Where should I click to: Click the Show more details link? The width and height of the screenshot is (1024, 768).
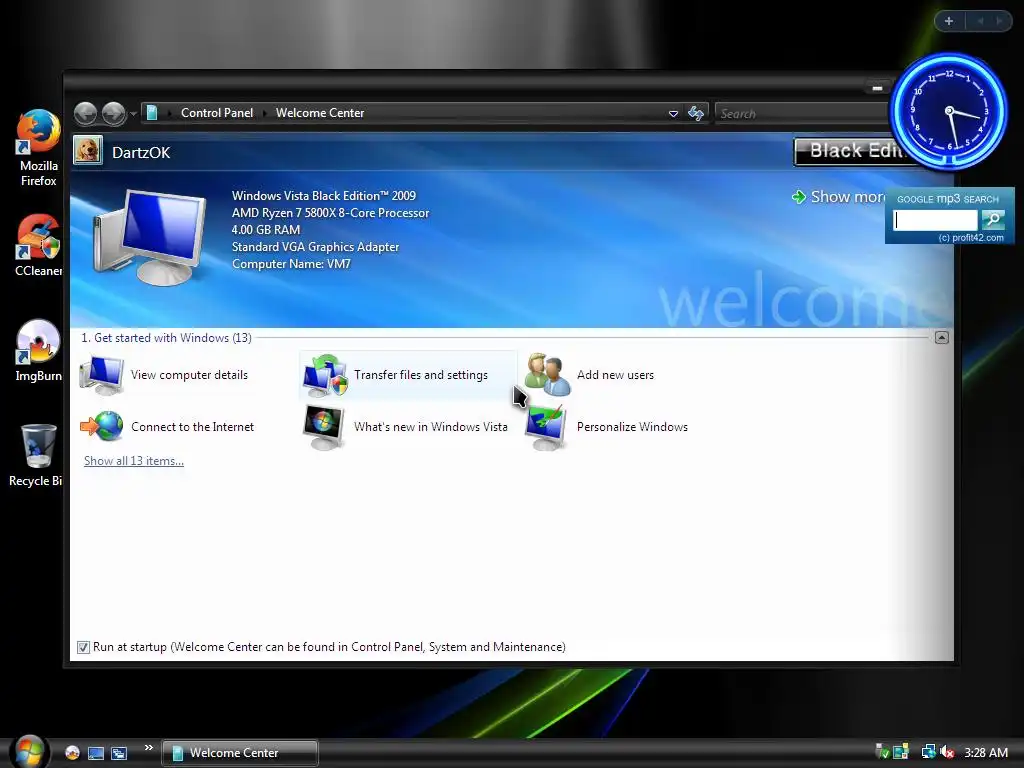point(840,197)
